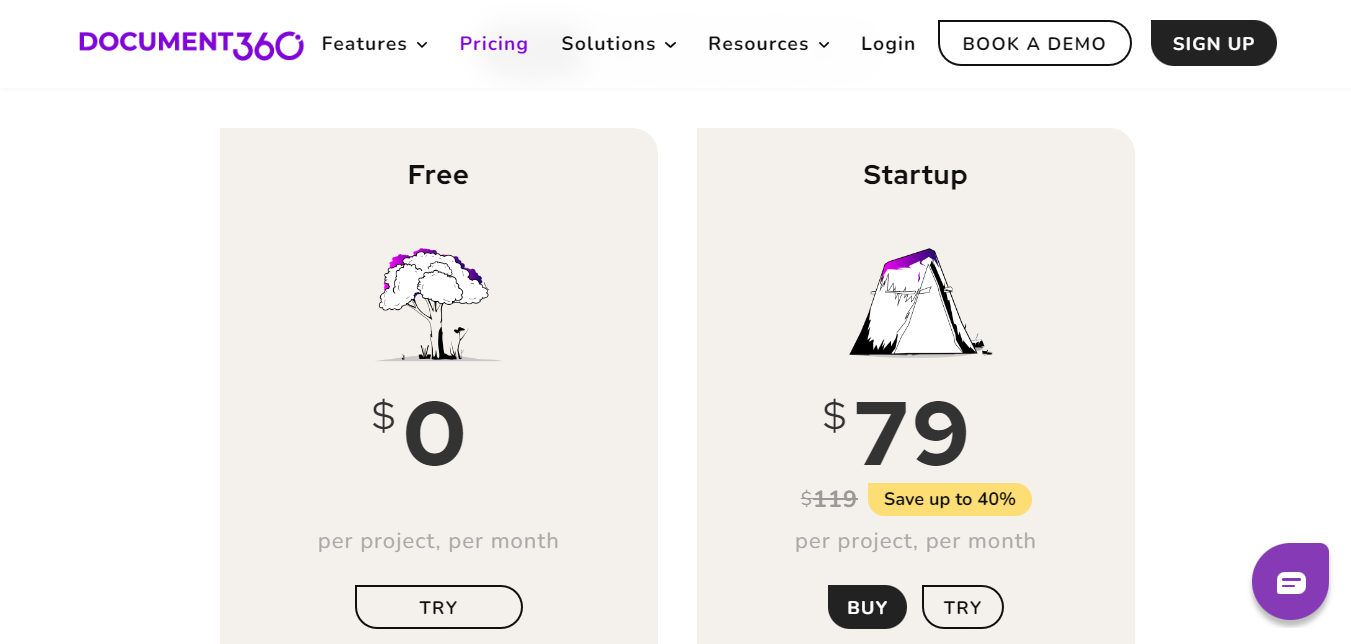
Task: Expand the Resources dropdown menu
Action: click(768, 44)
